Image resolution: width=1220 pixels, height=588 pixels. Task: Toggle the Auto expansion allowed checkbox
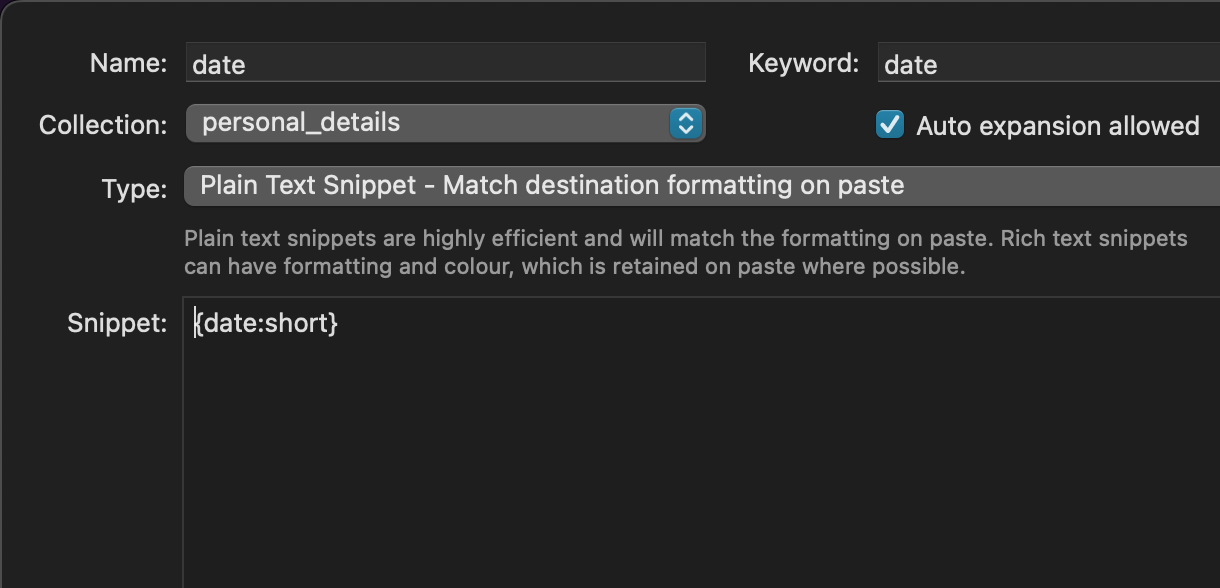point(889,125)
